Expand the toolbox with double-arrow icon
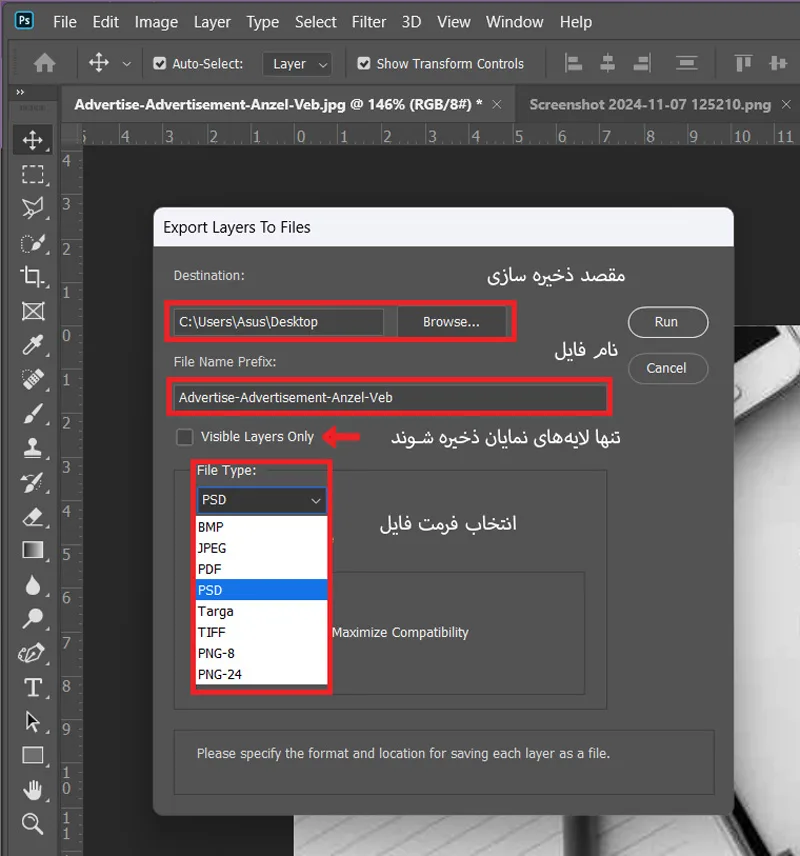Image resolution: width=800 pixels, height=856 pixels. [x=20, y=92]
